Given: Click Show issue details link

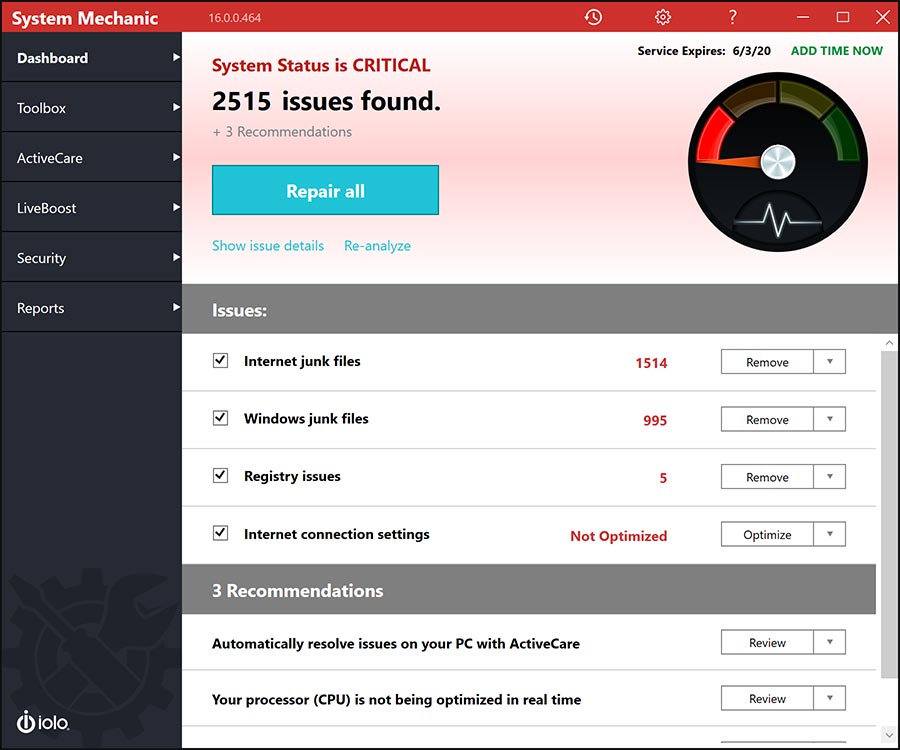Looking at the screenshot, I should point(268,246).
